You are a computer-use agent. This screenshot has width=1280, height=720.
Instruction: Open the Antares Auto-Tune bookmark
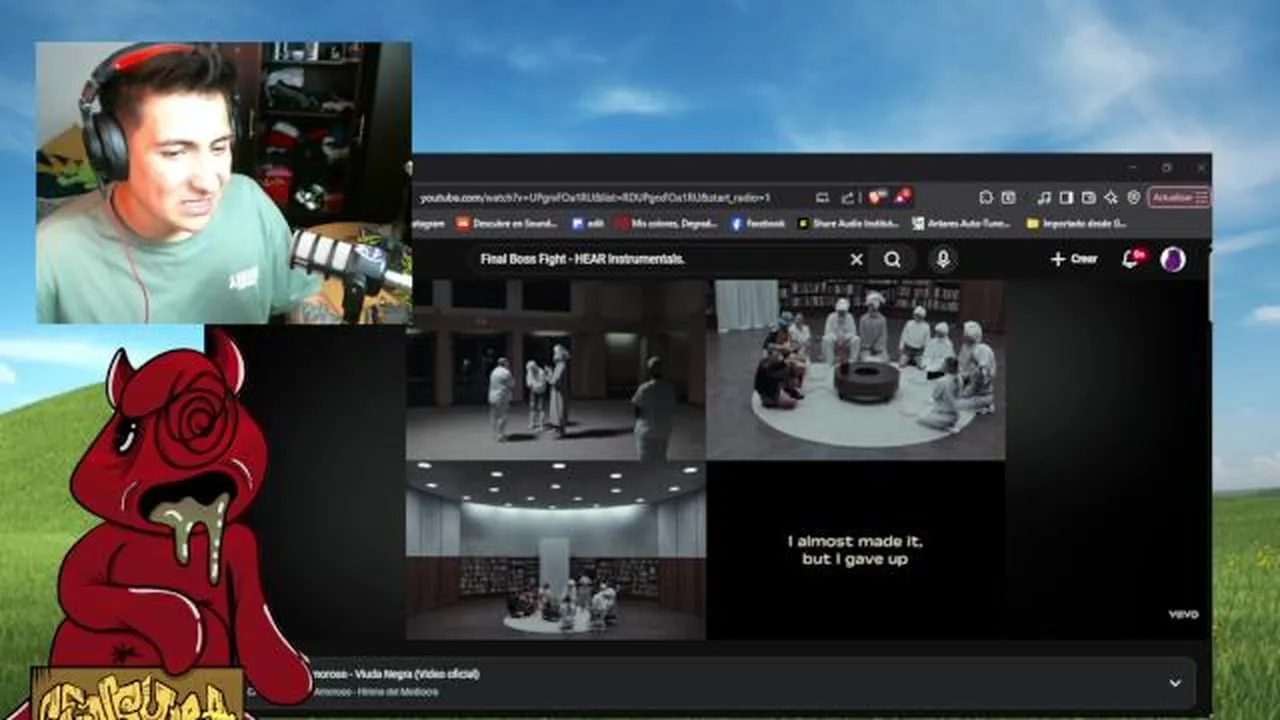click(x=961, y=223)
